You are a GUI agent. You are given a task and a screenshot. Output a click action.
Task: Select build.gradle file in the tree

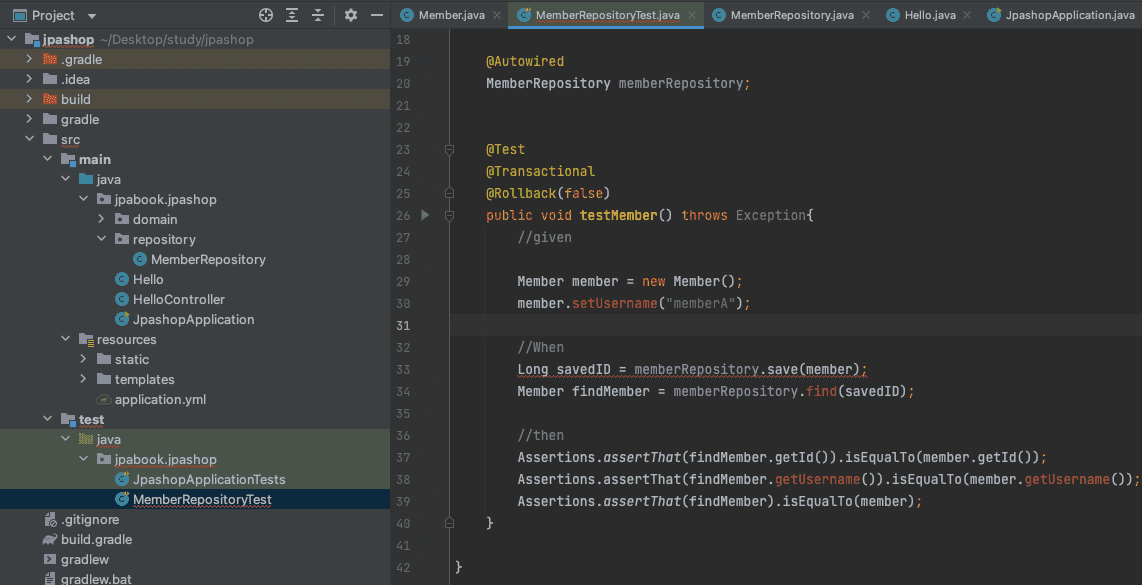click(96, 539)
